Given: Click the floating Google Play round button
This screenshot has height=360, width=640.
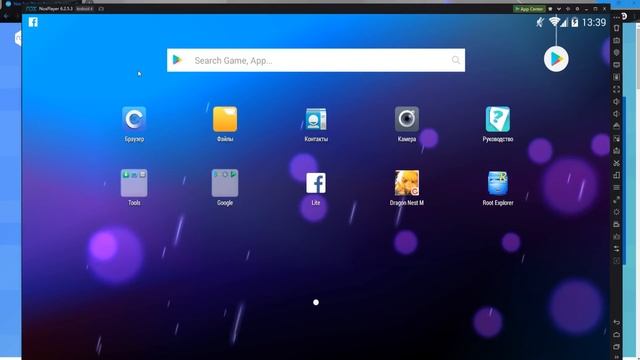Looking at the screenshot, I should click(x=556, y=59).
